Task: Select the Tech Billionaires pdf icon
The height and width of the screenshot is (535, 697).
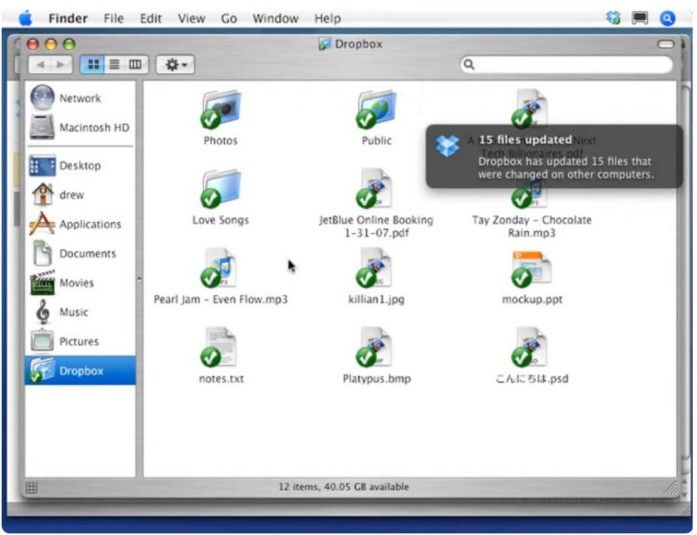Action: coord(529,107)
